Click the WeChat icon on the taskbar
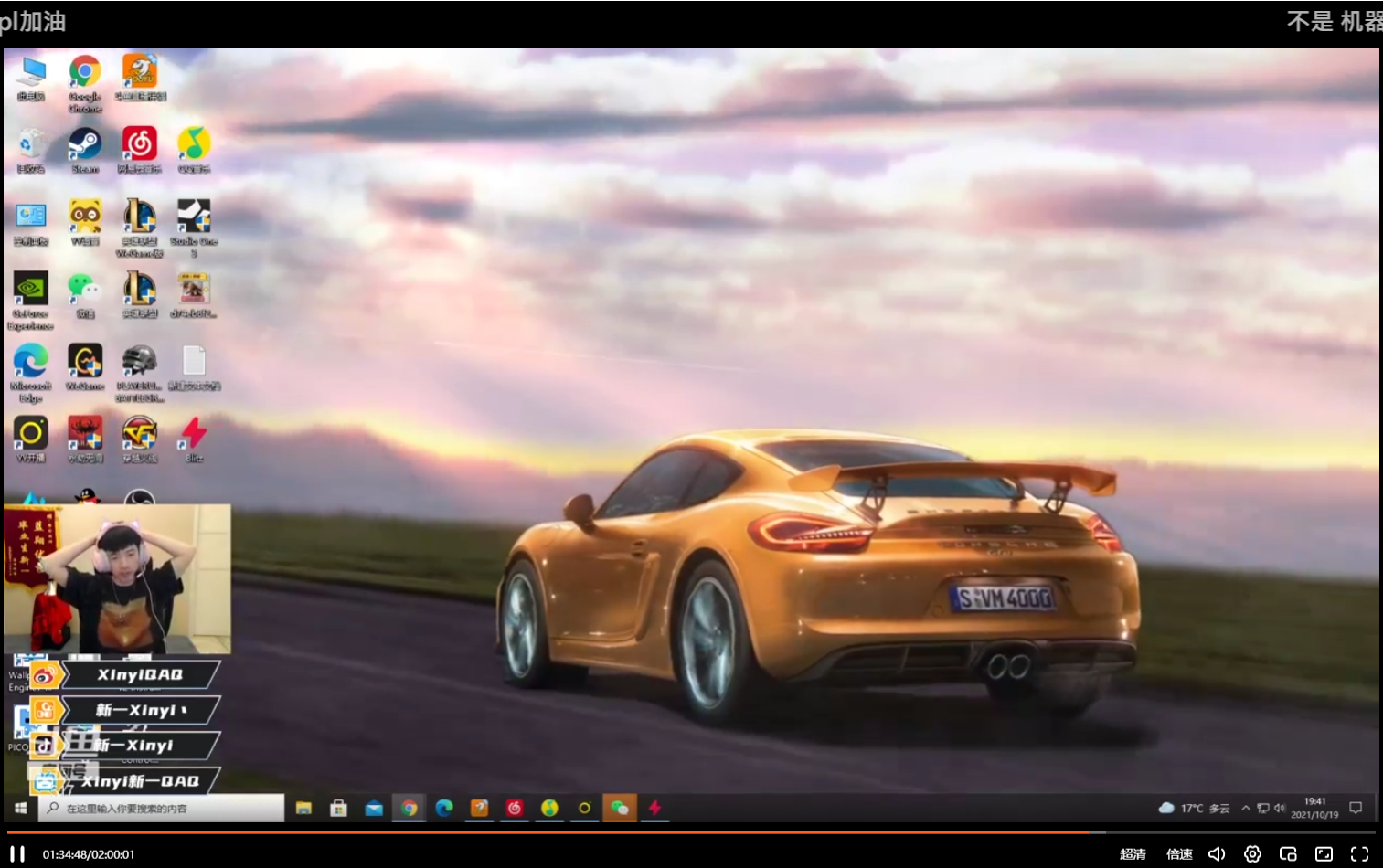1383x868 pixels. 620,808
